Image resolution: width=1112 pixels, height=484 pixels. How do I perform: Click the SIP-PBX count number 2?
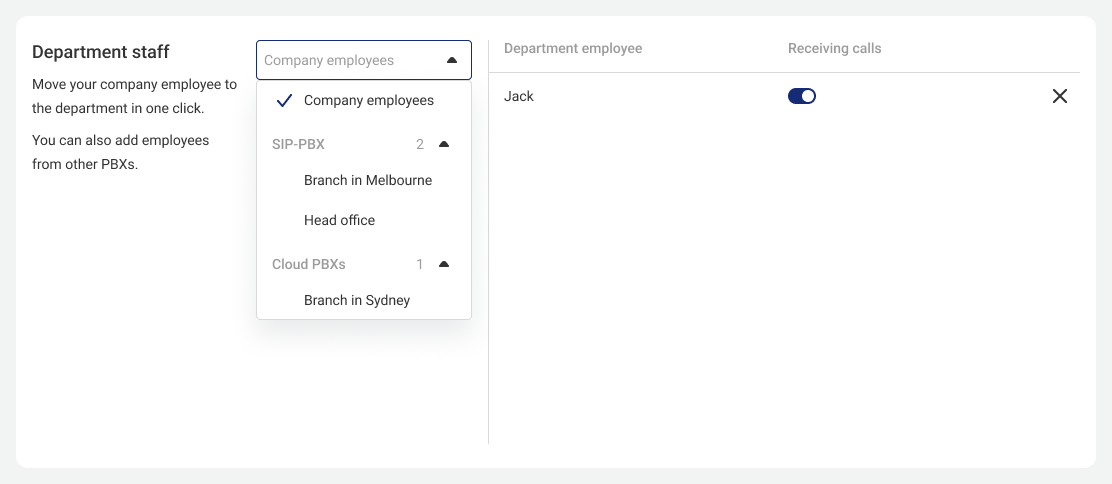(420, 144)
